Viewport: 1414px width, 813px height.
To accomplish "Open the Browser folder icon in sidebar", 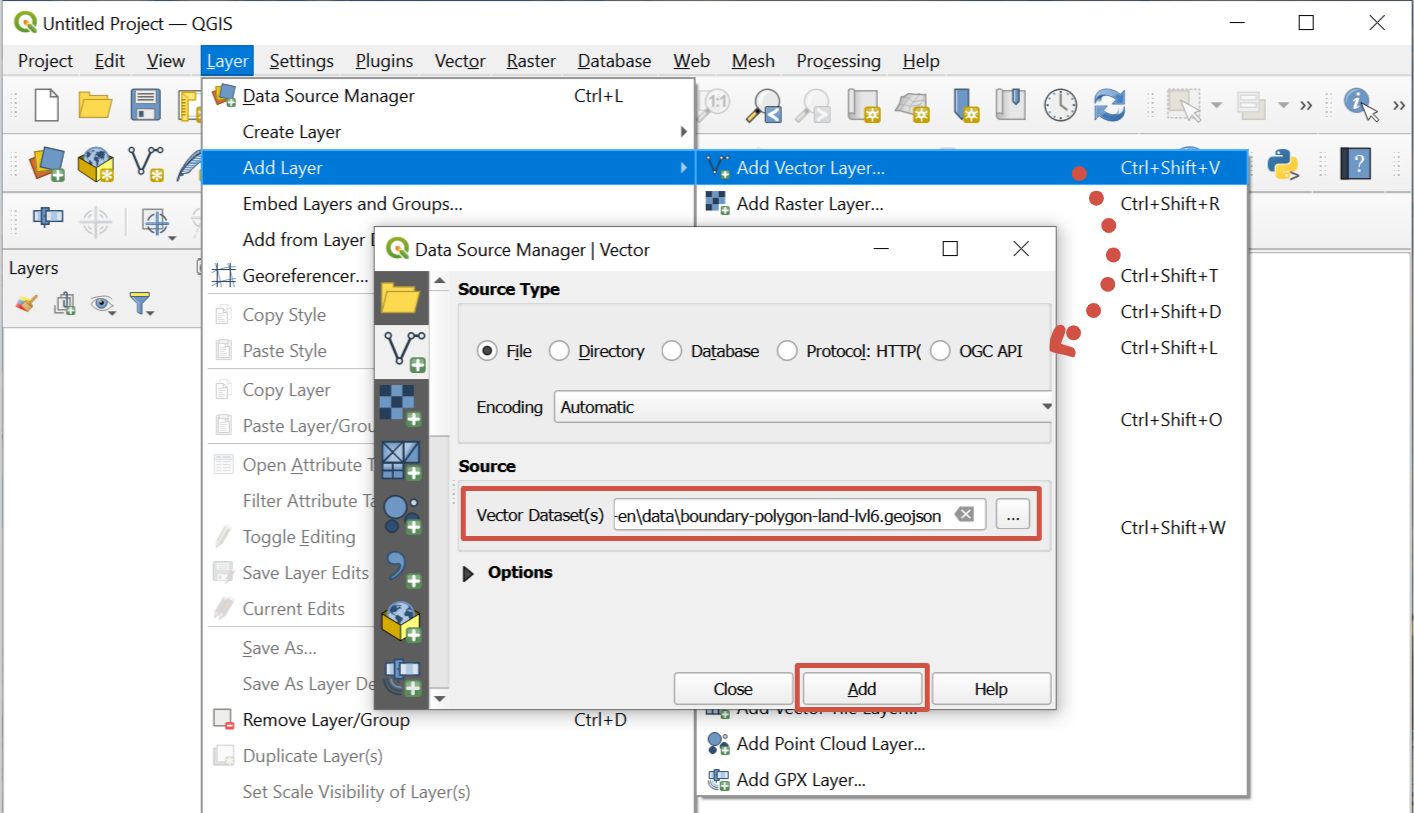I will tap(401, 298).
